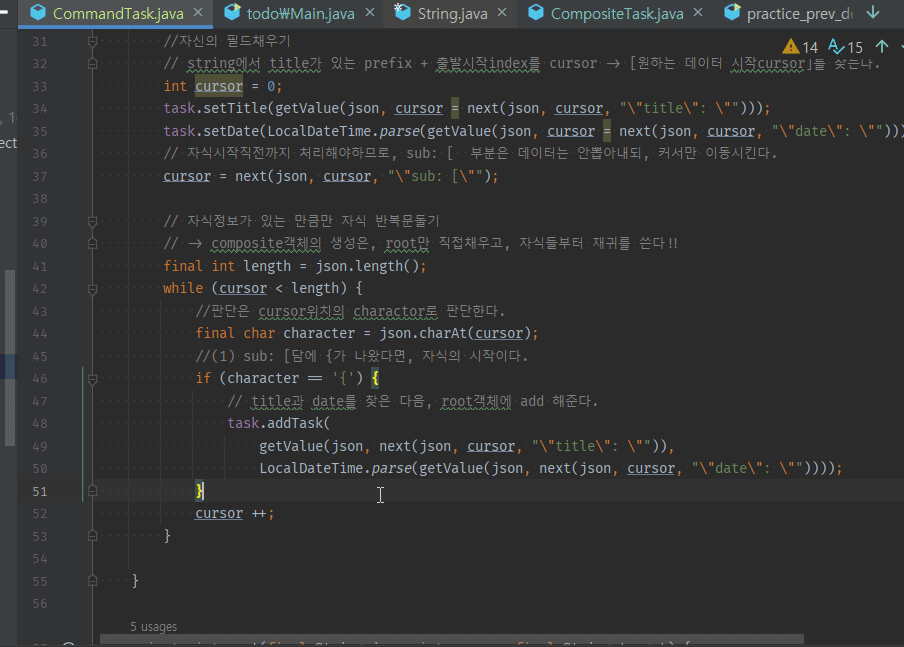The image size is (904, 647).
Task: Click line number 46 in gutter
Action: [39, 379]
